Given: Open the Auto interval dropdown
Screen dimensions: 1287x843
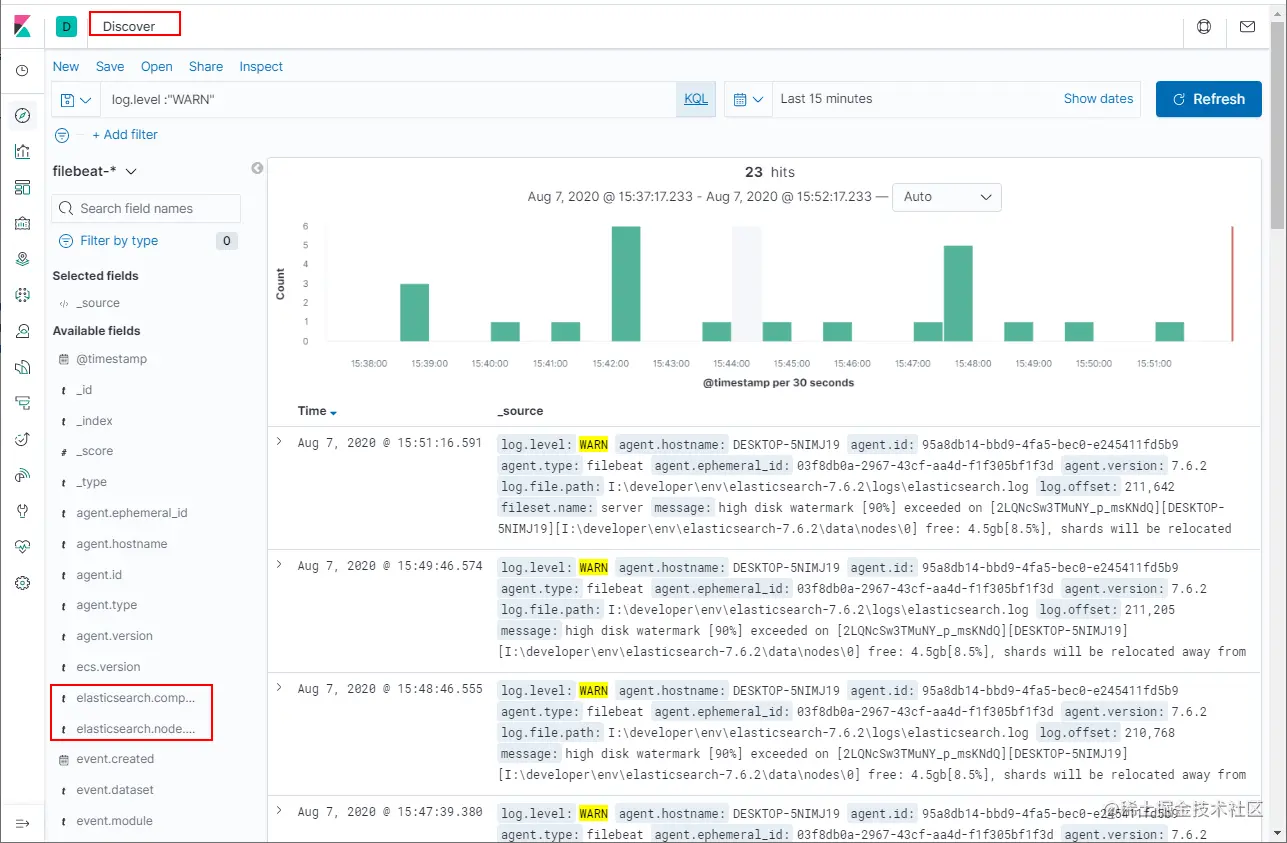Looking at the screenshot, I should pyautogui.click(x=946, y=197).
